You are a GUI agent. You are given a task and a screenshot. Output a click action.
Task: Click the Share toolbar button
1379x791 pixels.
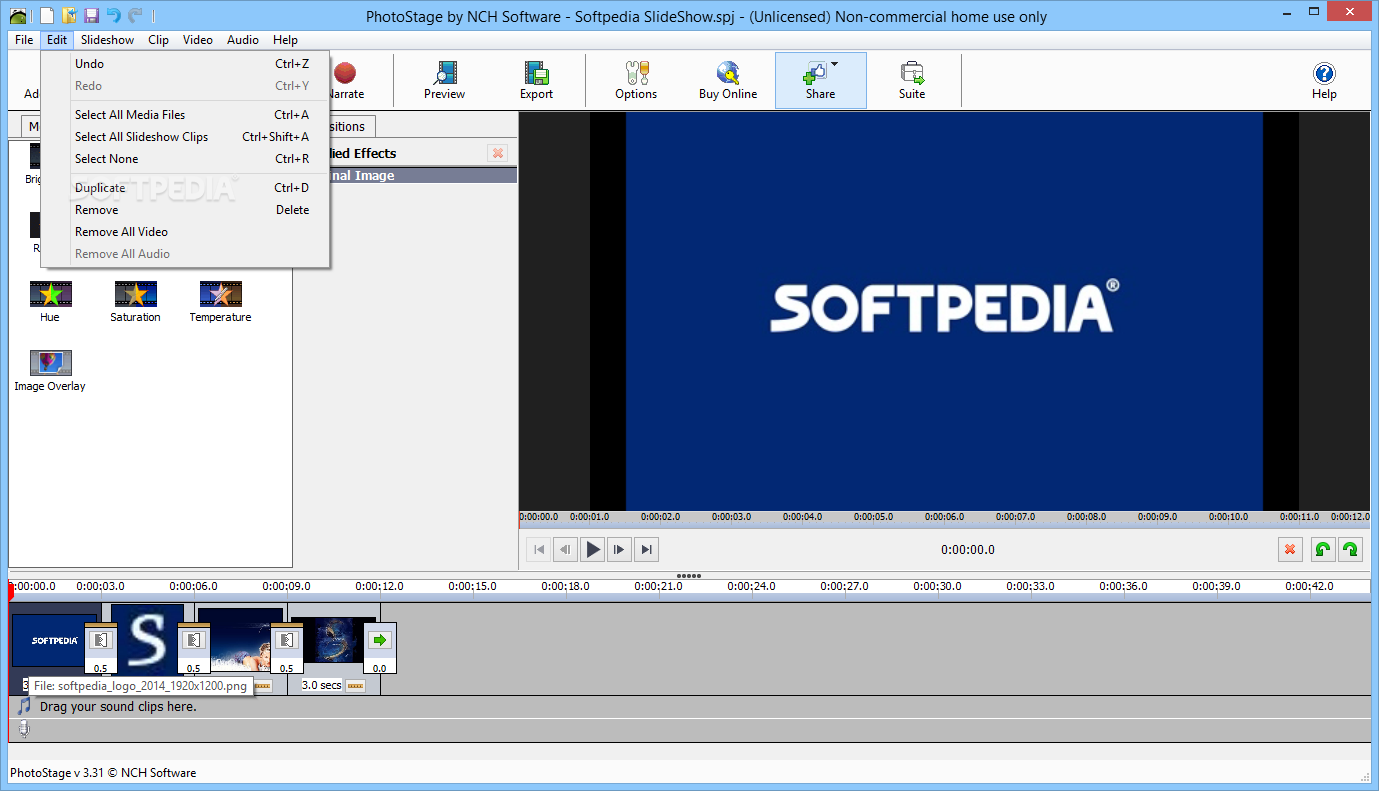[820, 81]
